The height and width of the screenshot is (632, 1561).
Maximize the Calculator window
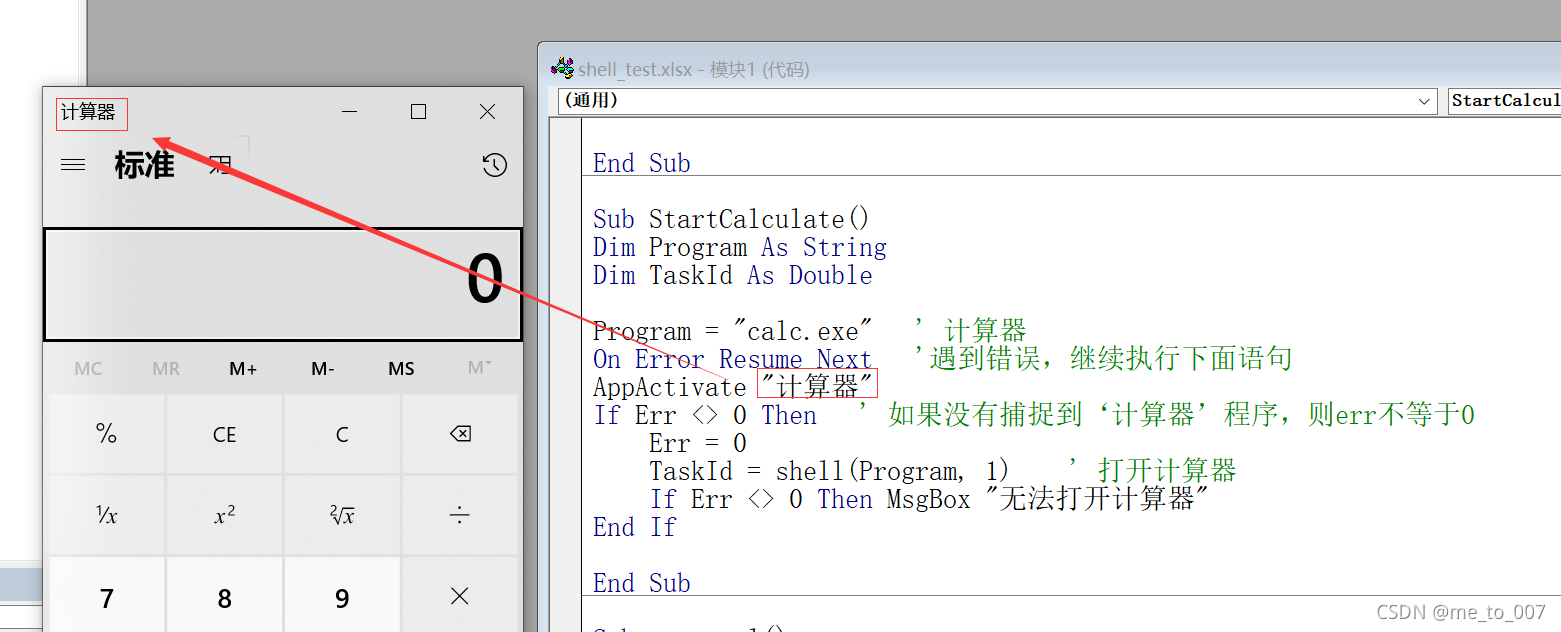tap(419, 112)
